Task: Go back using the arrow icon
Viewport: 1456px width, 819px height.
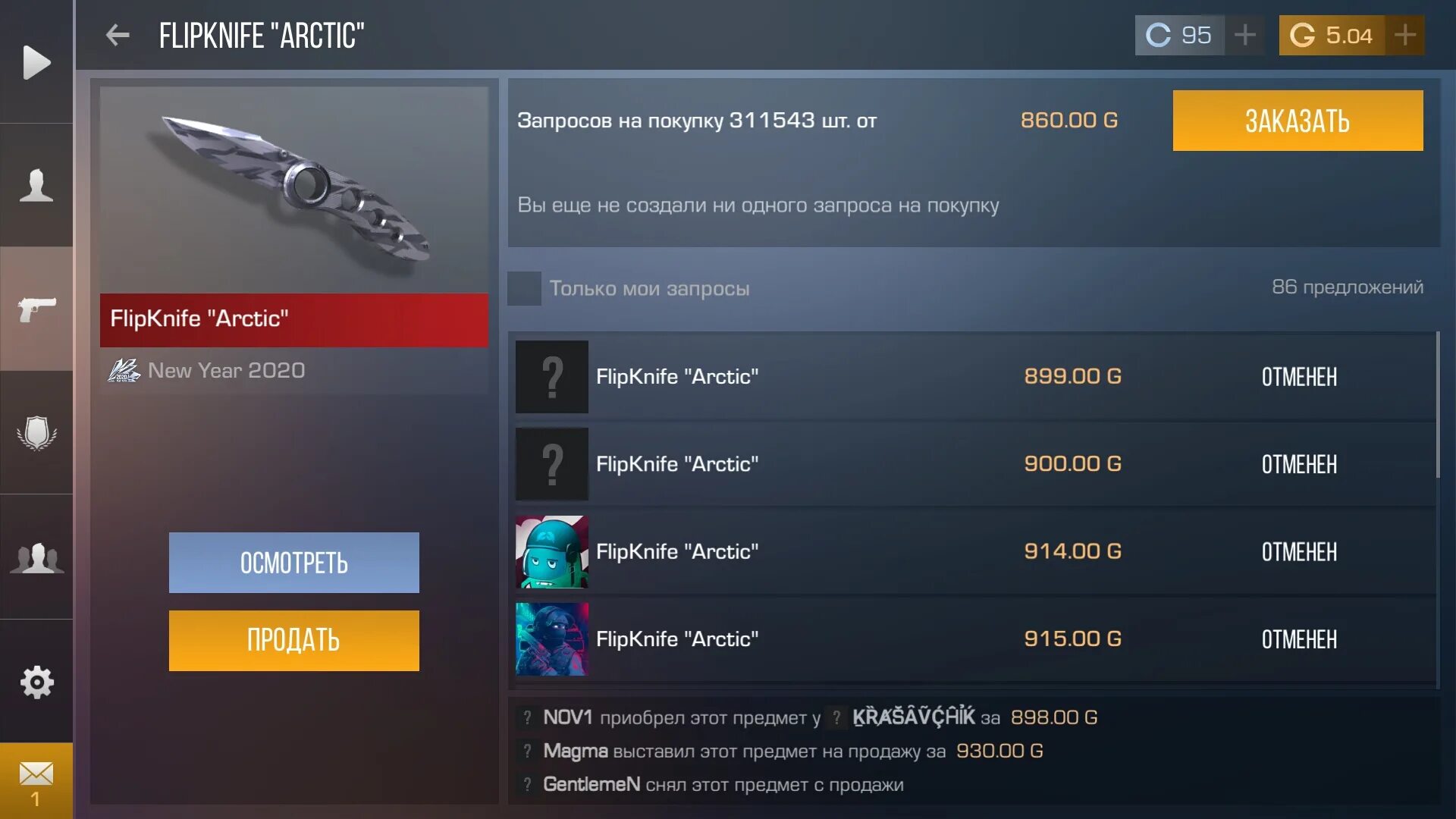Action: pos(118,35)
